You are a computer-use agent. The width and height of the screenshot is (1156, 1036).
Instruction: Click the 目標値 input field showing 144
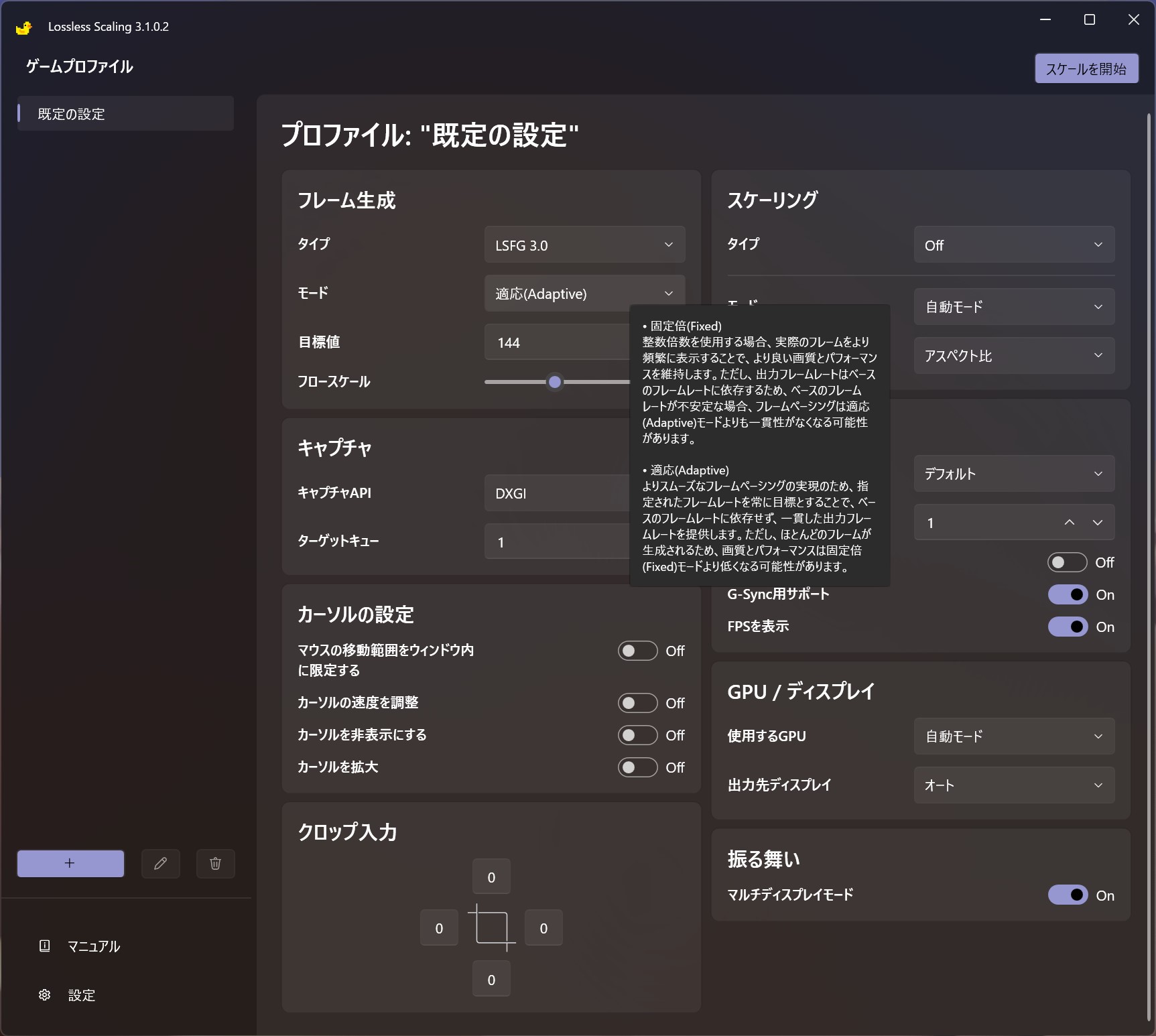coord(557,342)
